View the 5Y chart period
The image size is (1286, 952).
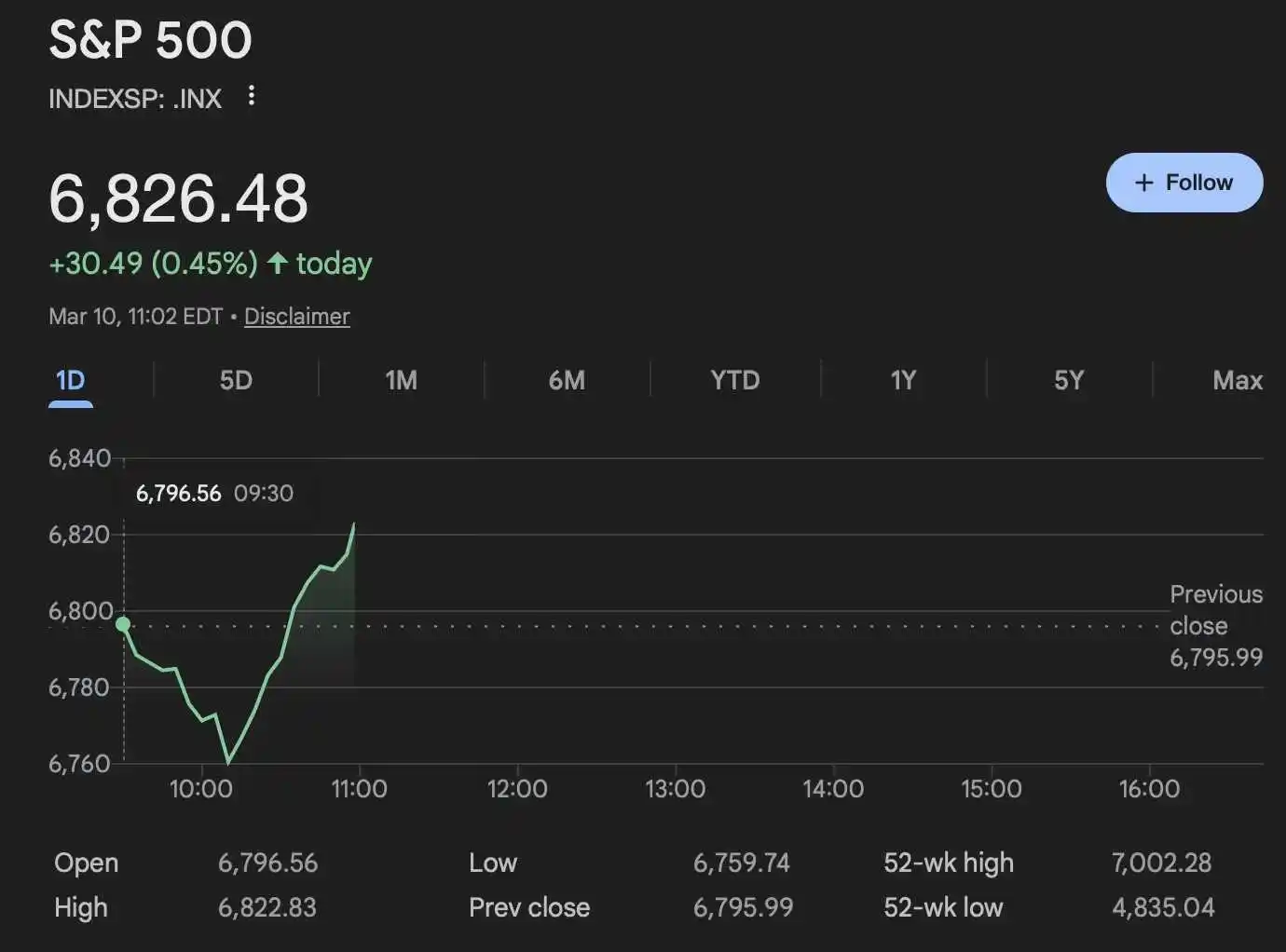[x=1069, y=380]
